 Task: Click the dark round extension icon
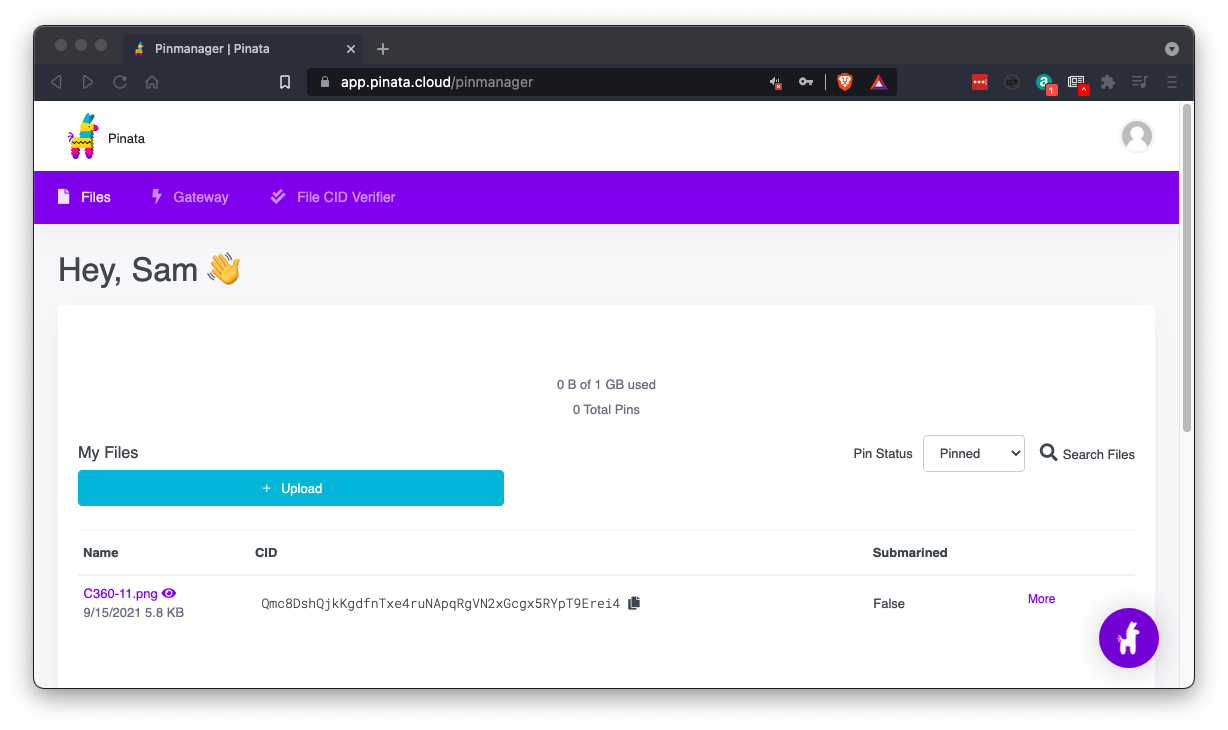1012,82
